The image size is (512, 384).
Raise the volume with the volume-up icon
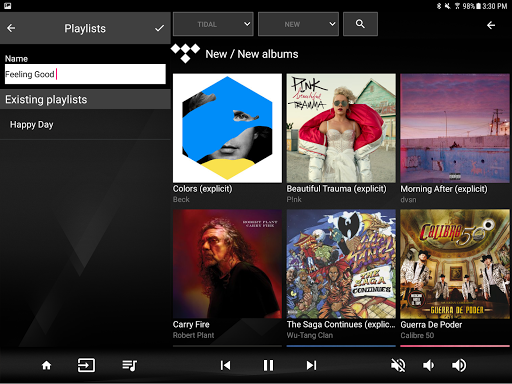459,365
